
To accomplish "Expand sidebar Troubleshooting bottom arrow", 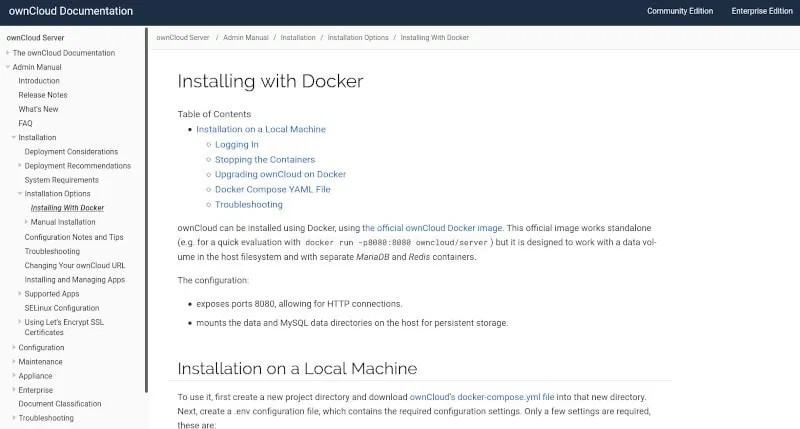I will tap(14, 417).
